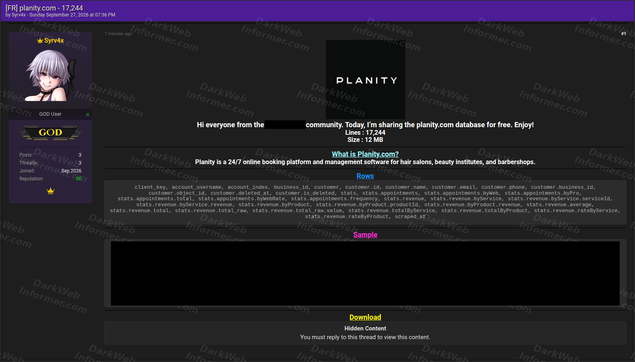Click the blacked-out Sample data box

coord(365,273)
